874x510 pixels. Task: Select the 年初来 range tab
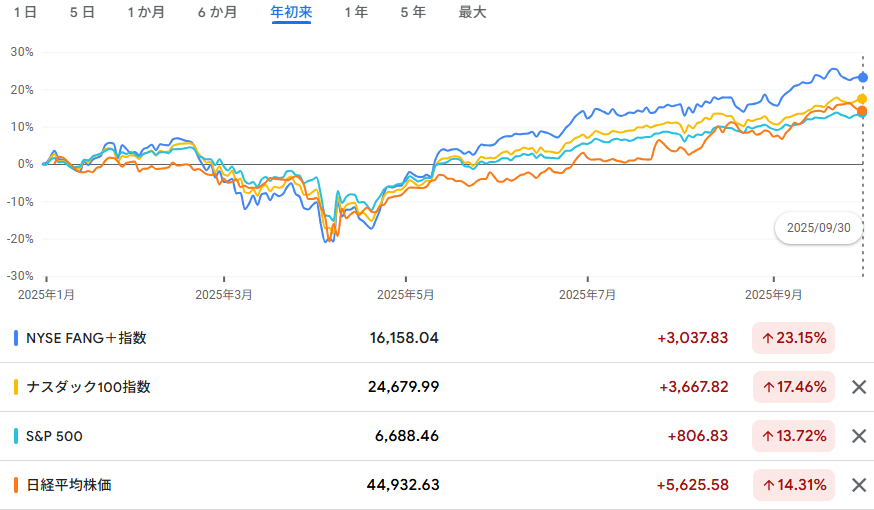coord(291,13)
